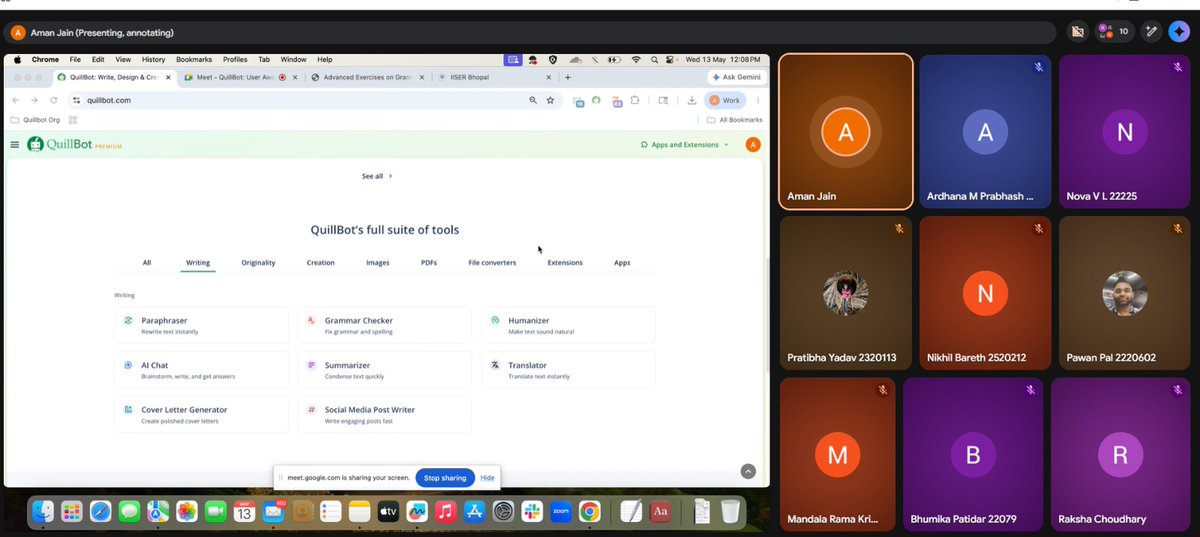The height and width of the screenshot is (537, 1200).
Task: Click the Meet icon left of people count
Action: (1077, 31)
